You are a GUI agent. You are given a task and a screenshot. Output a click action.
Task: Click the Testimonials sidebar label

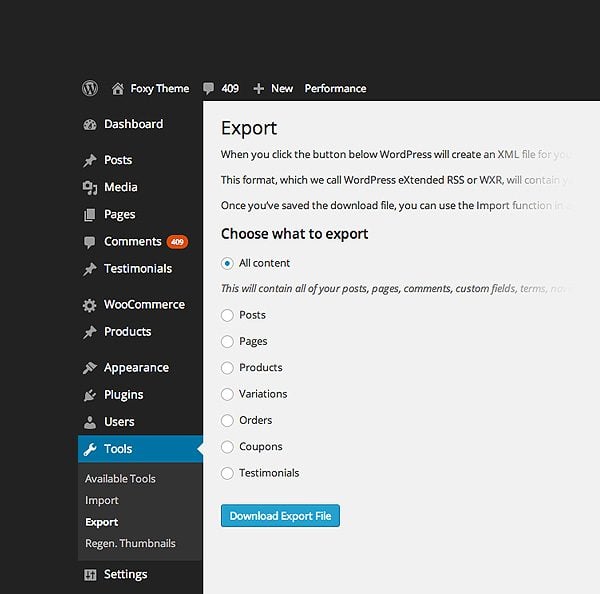pos(138,269)
